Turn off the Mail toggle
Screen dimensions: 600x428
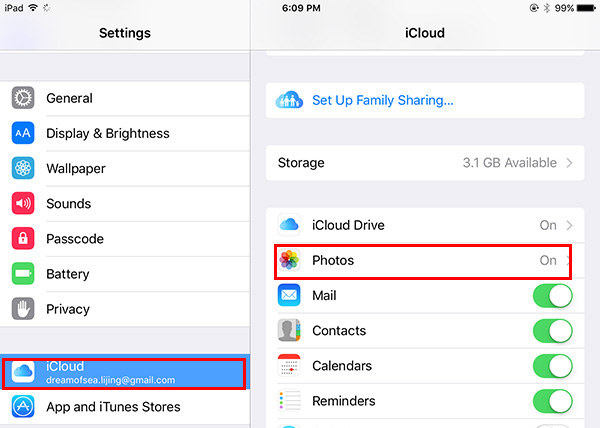tap(553, 296)
